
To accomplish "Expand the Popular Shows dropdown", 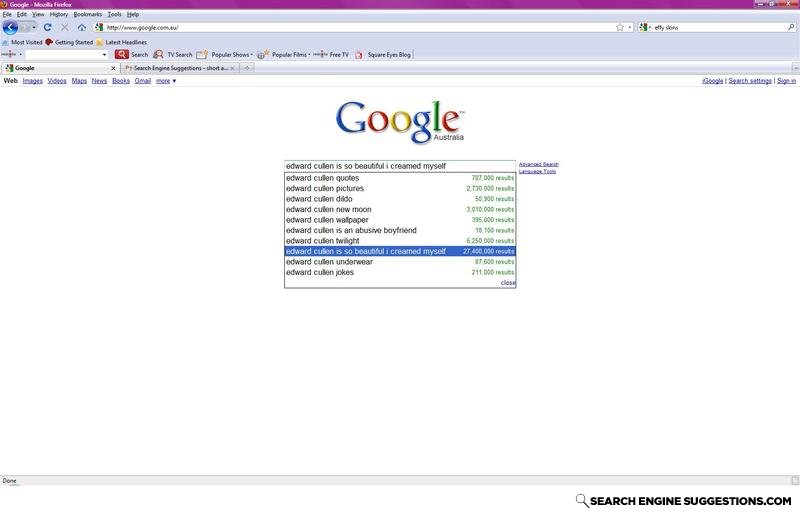I will 252,55.
